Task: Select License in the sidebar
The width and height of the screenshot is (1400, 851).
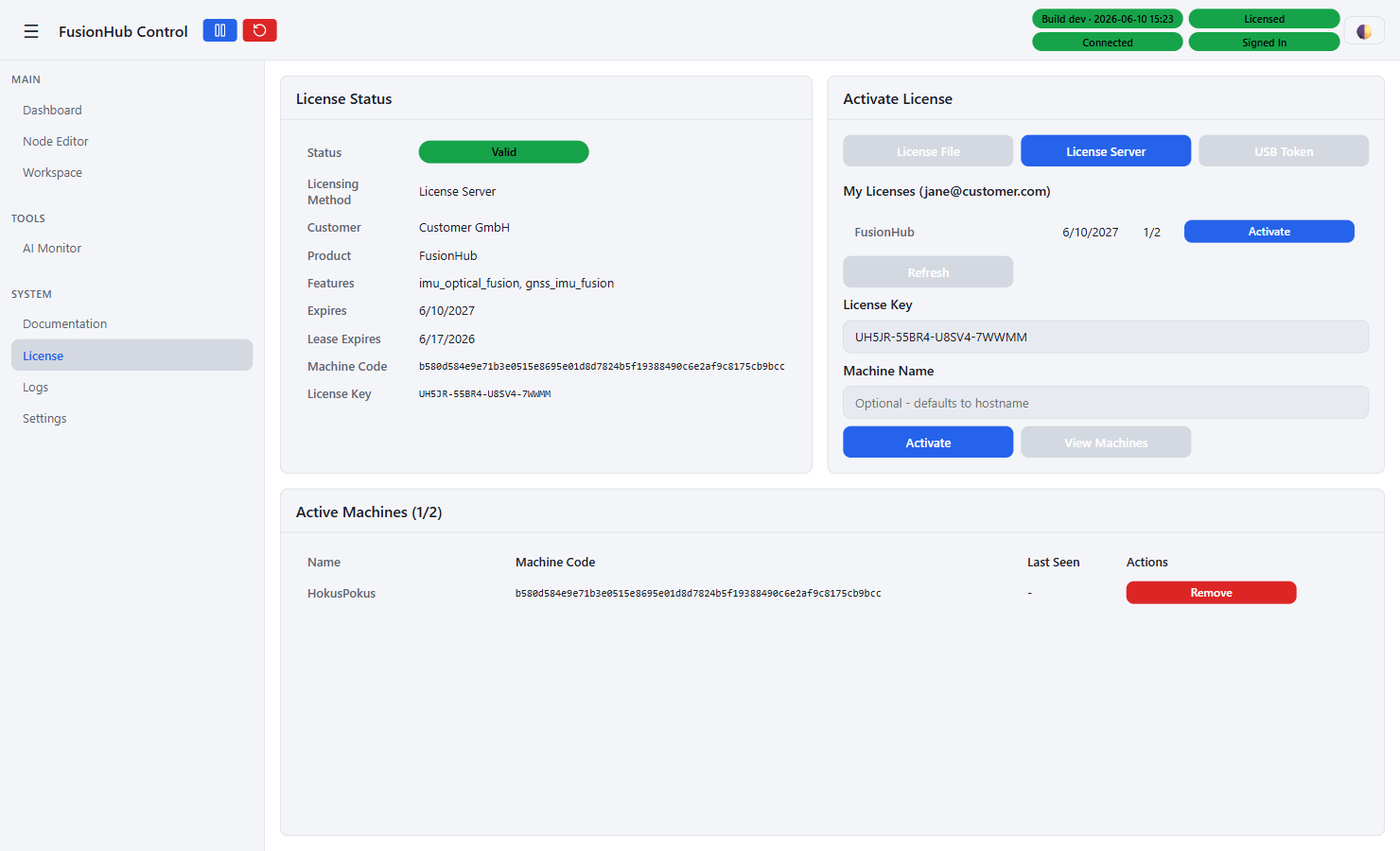Action: (x=131, y=356)
